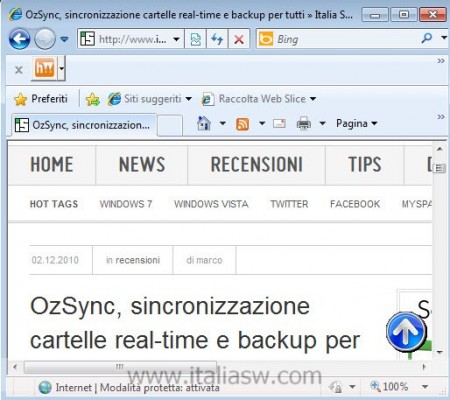Open RECENSIONI in the site navigation

click(x=257, y=165)
